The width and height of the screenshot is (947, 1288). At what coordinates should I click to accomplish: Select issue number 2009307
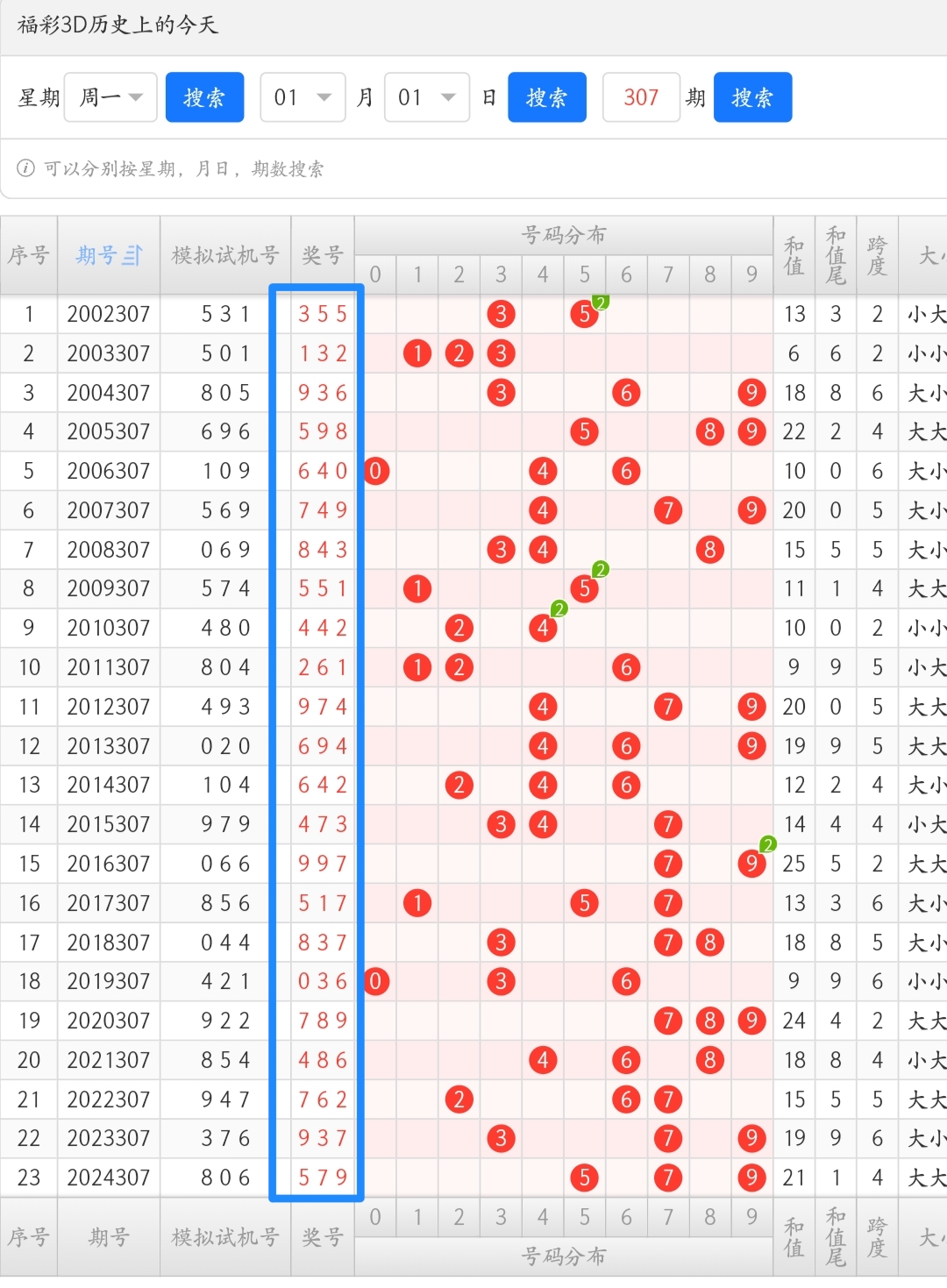[x=109, y=588]
